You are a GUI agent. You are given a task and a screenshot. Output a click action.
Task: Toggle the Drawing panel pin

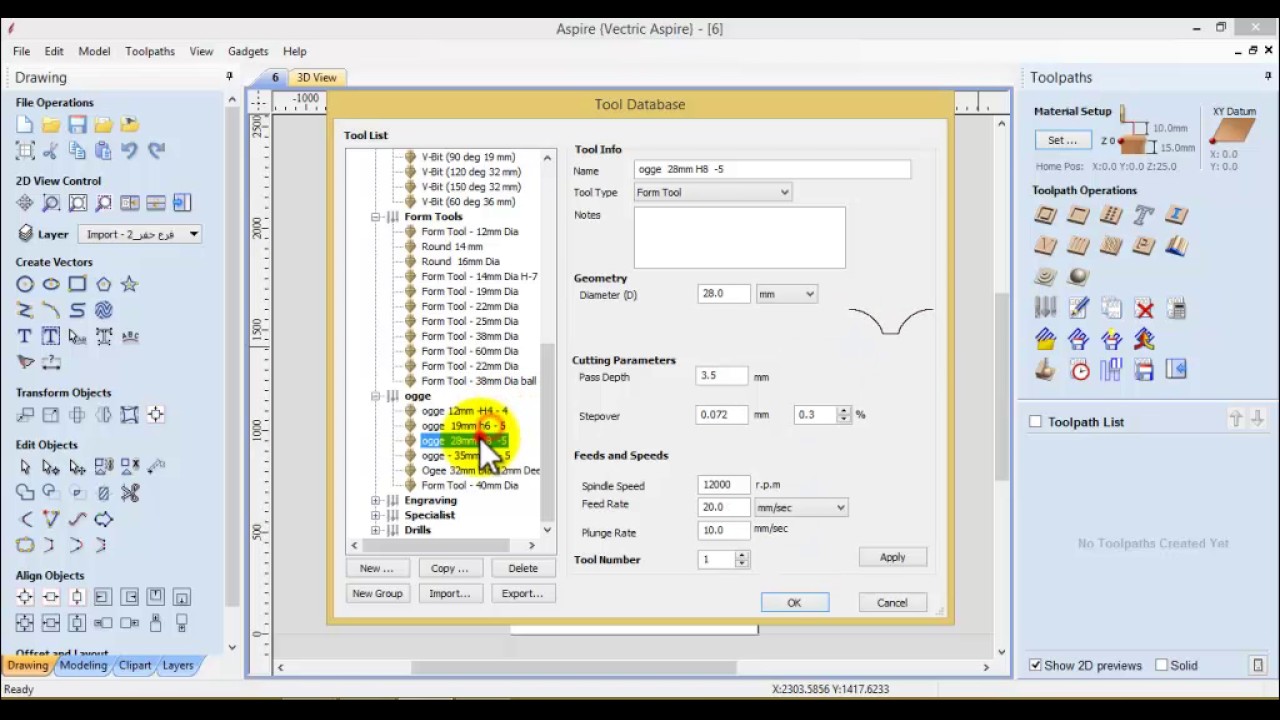coord(229,76)
